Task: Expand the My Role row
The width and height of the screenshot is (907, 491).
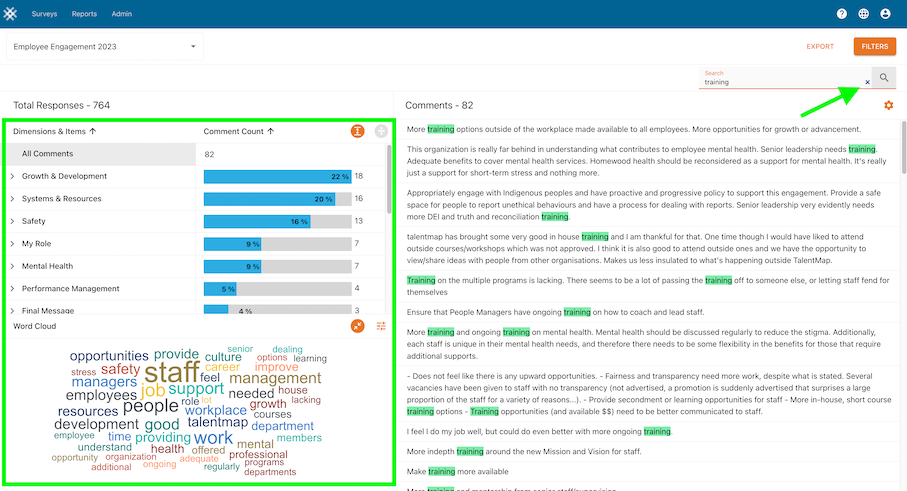Action: [x=12, y=244]
